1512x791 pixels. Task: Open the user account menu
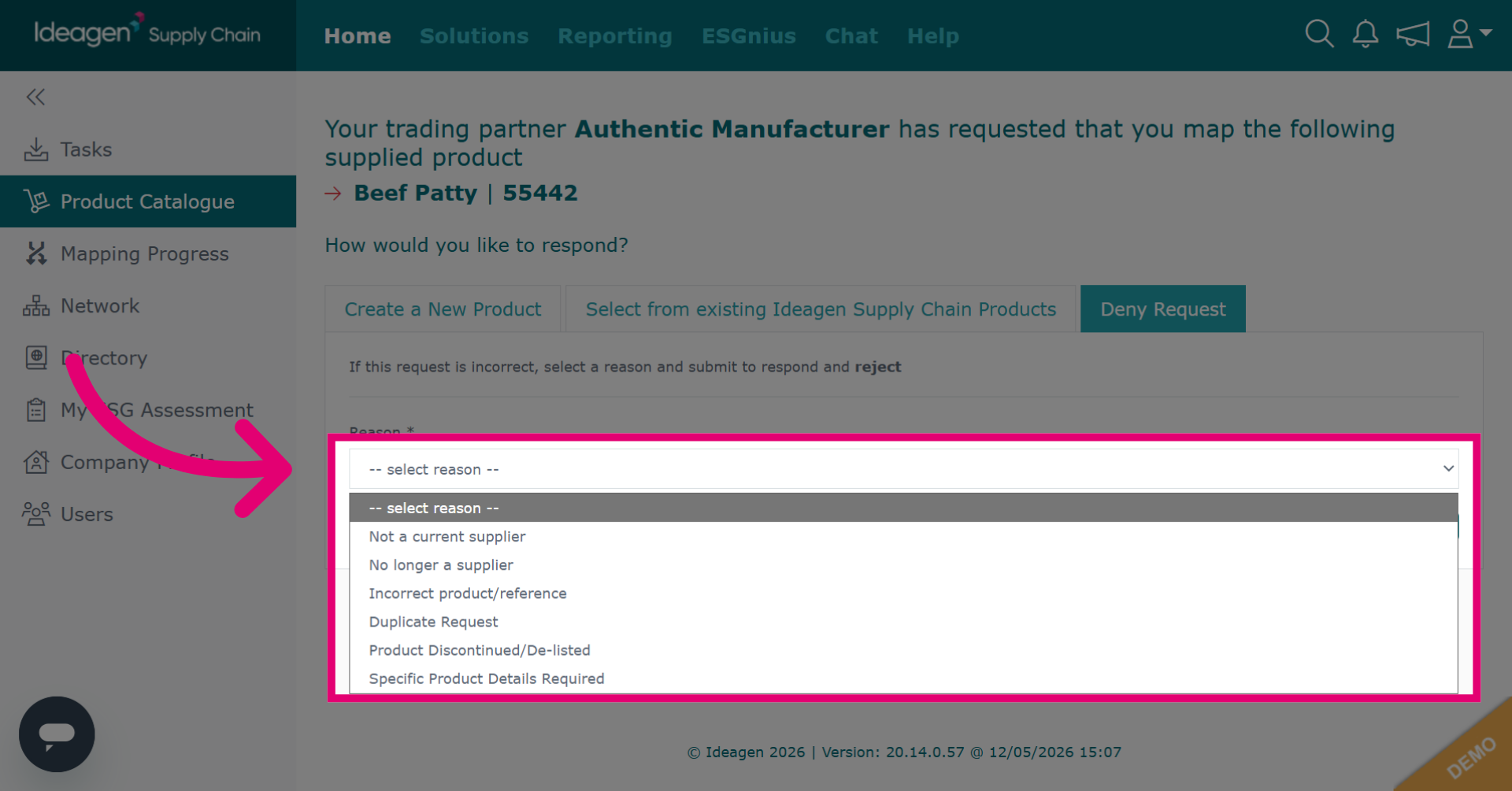[1469, 35]
